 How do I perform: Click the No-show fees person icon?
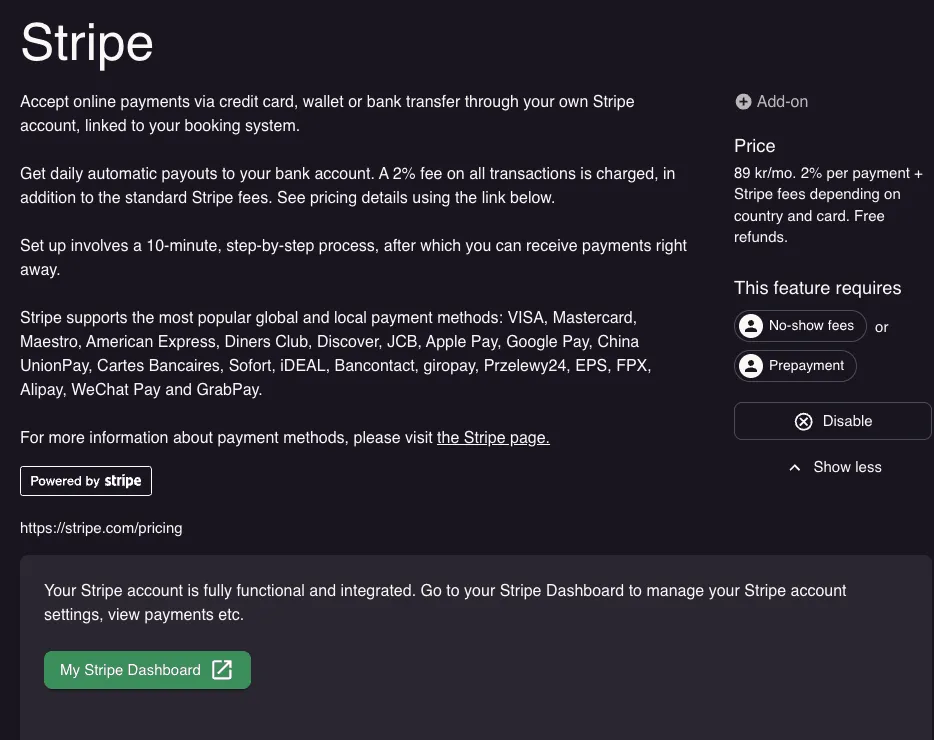pyautogui.click(x=751, y=326)
